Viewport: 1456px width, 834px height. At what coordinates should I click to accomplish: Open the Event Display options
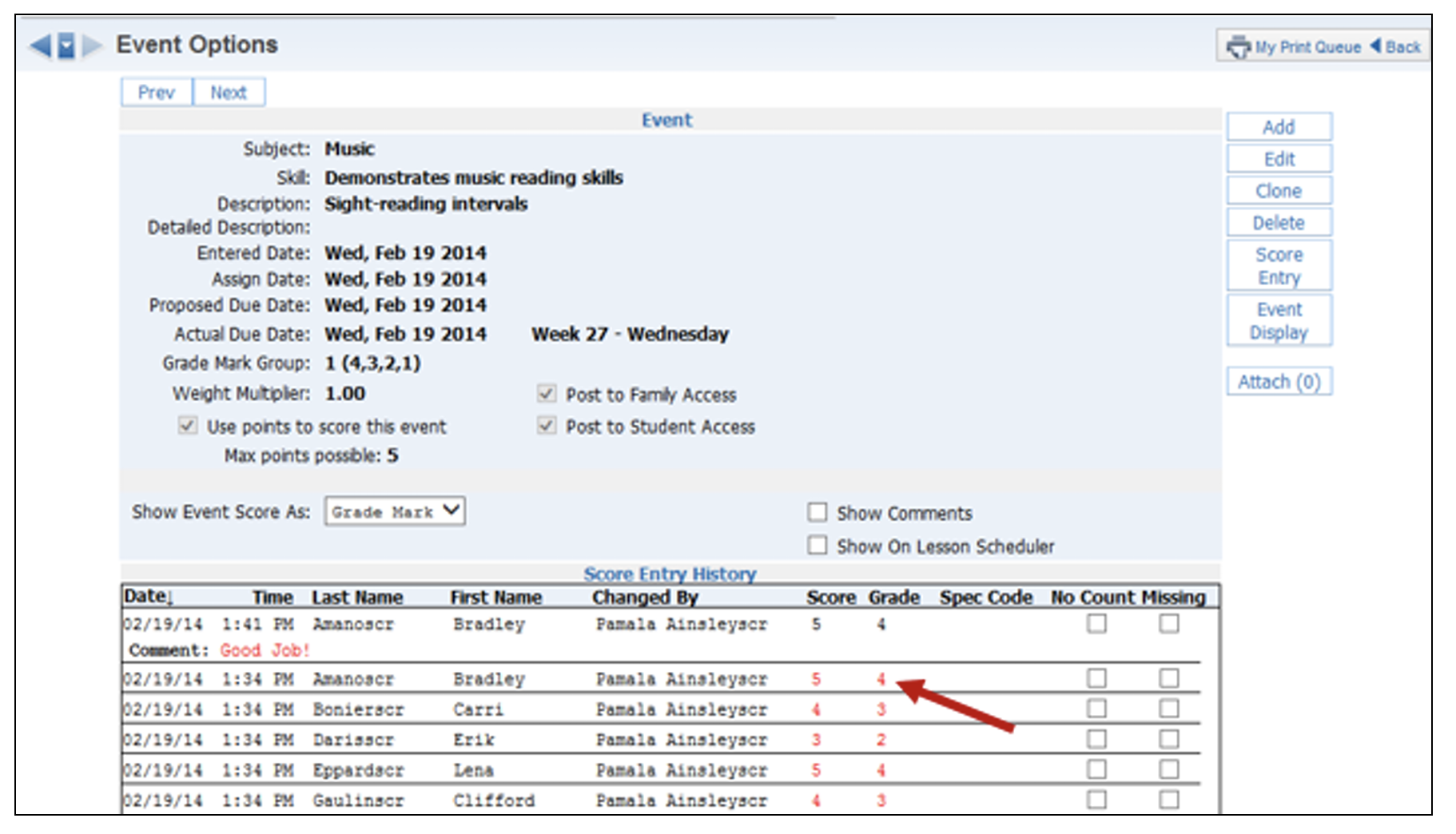click(1279, 320)
